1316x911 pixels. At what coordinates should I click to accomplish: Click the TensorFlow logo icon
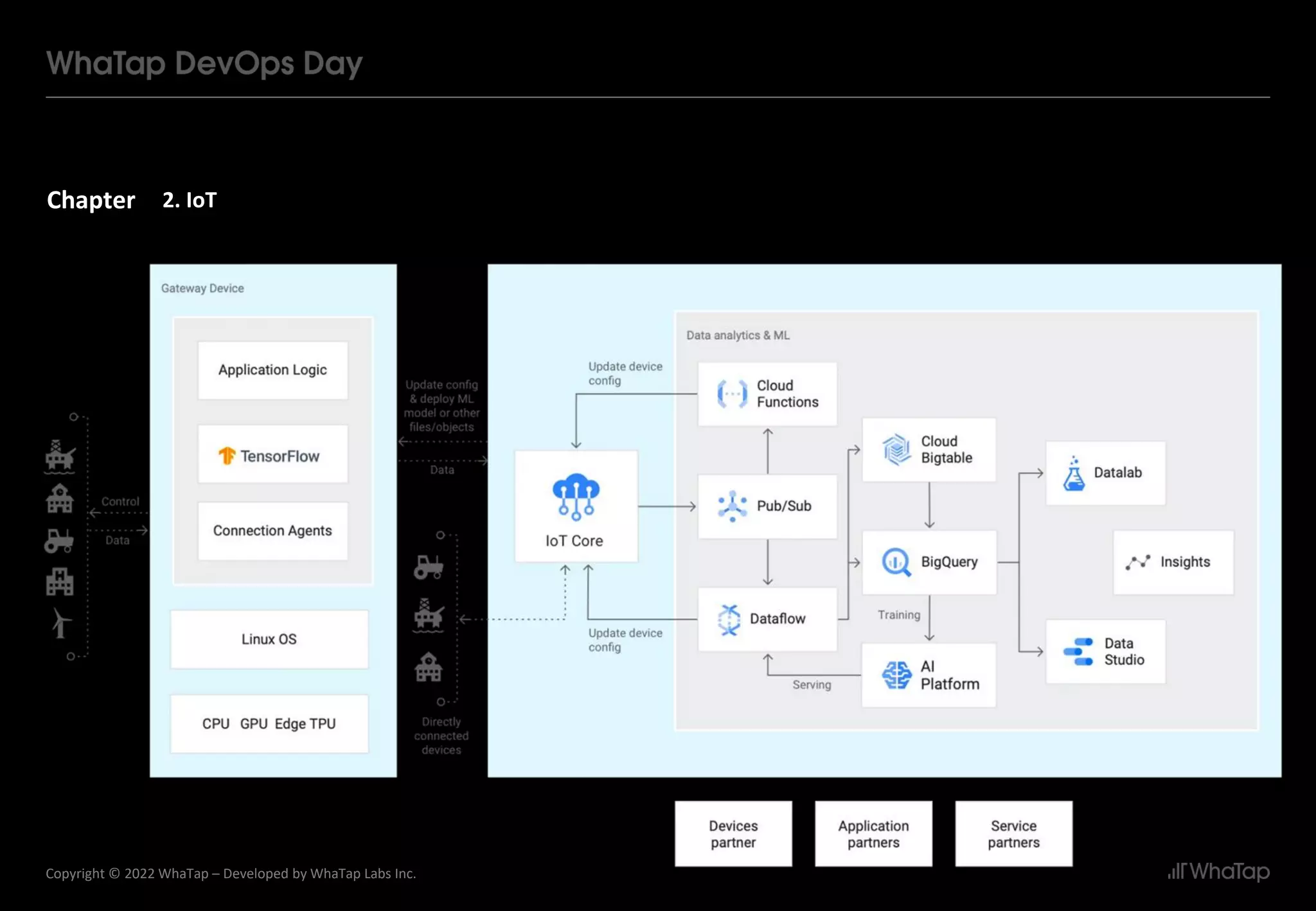227,455
